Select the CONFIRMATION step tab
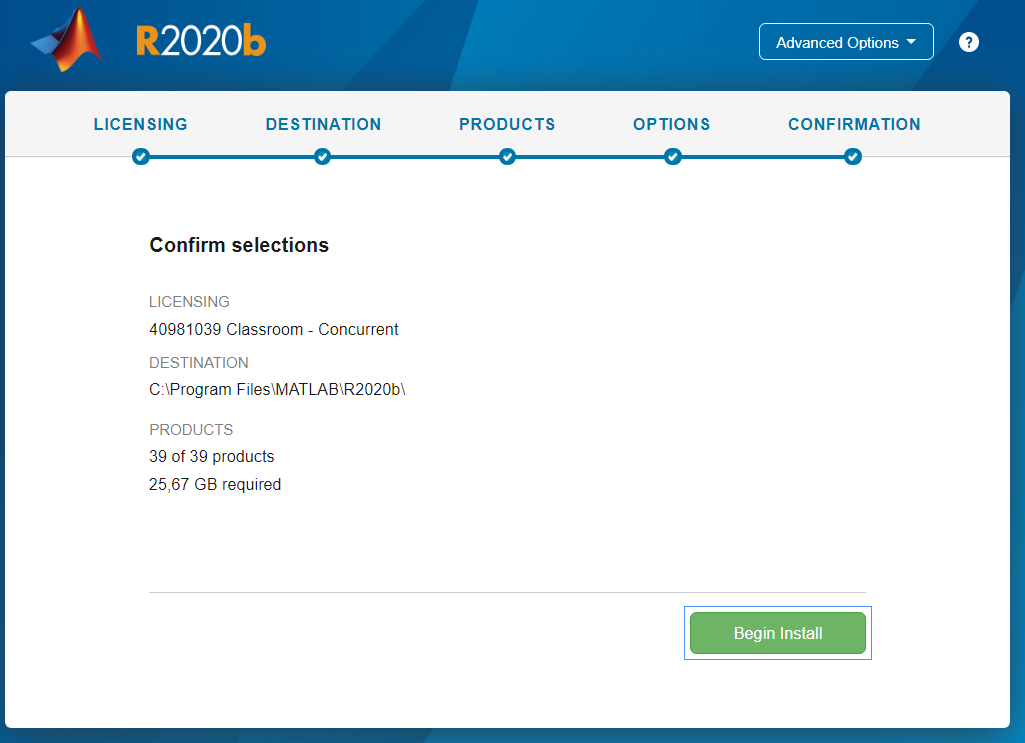This screenshot has width=1025, height=743. pos(854,124)
